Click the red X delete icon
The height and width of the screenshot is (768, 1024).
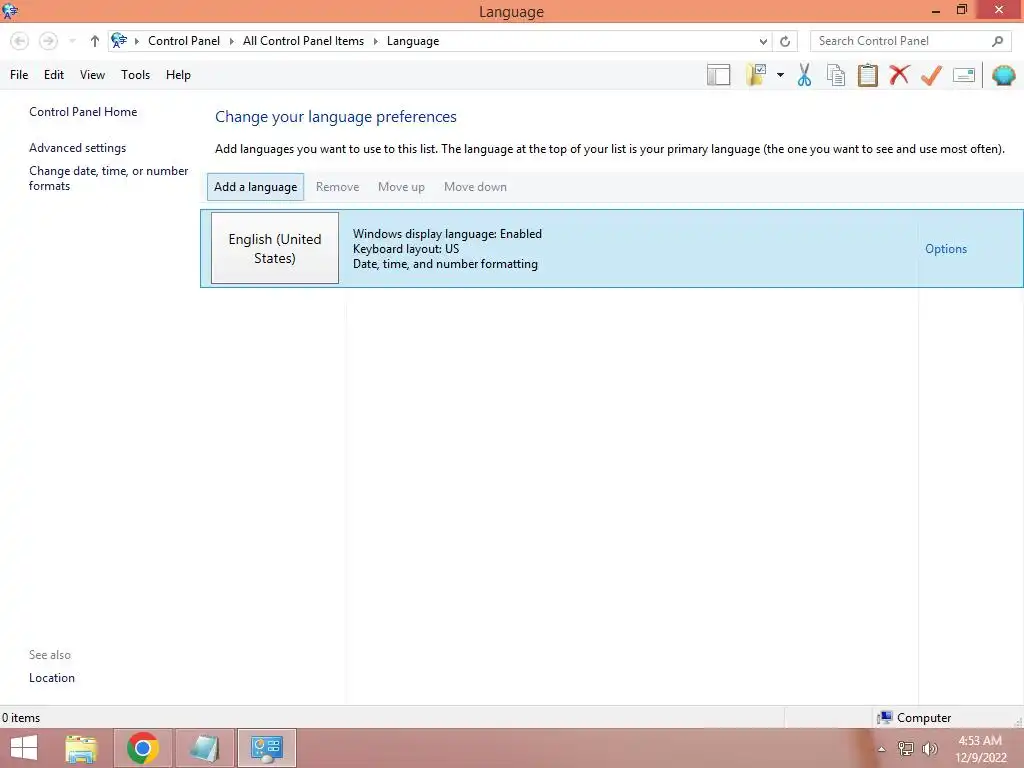coord(899,75)
